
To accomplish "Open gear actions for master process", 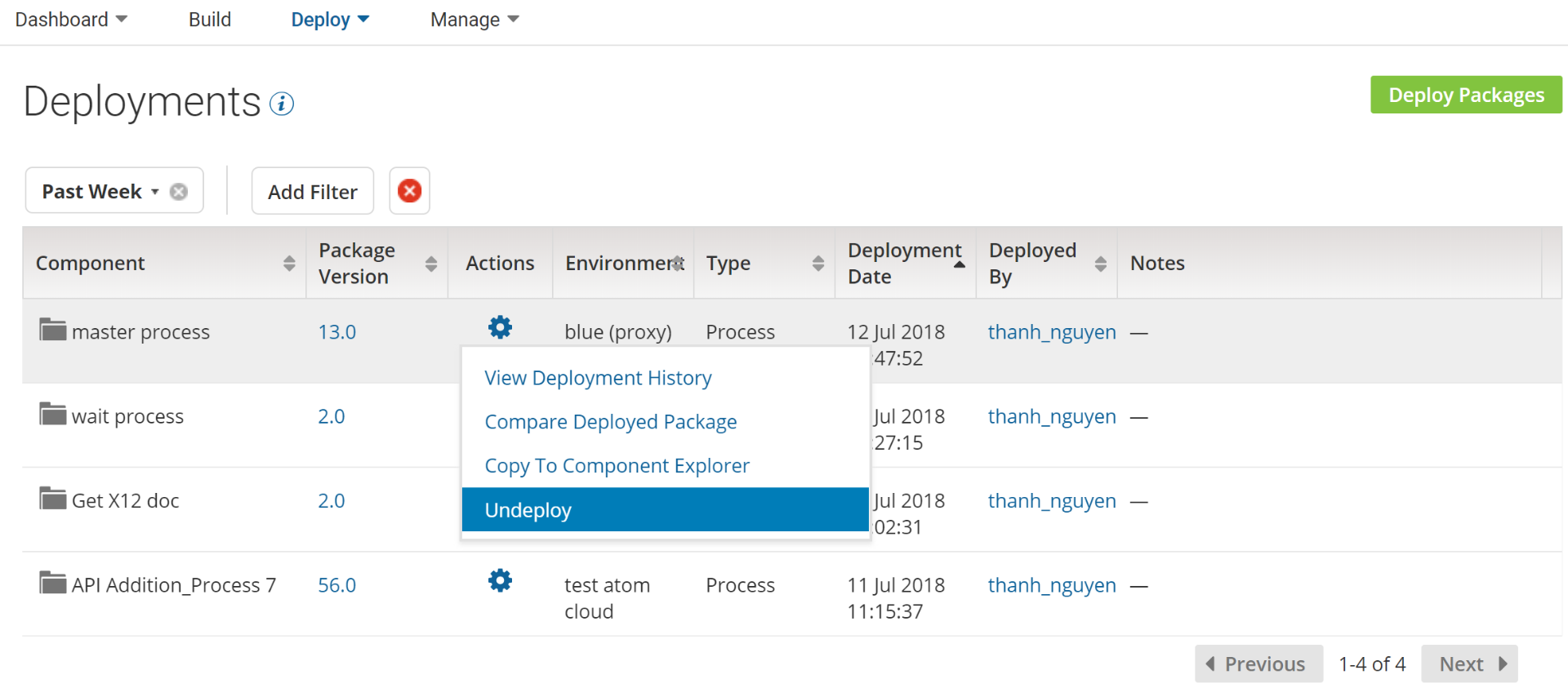I will (500, 328).
